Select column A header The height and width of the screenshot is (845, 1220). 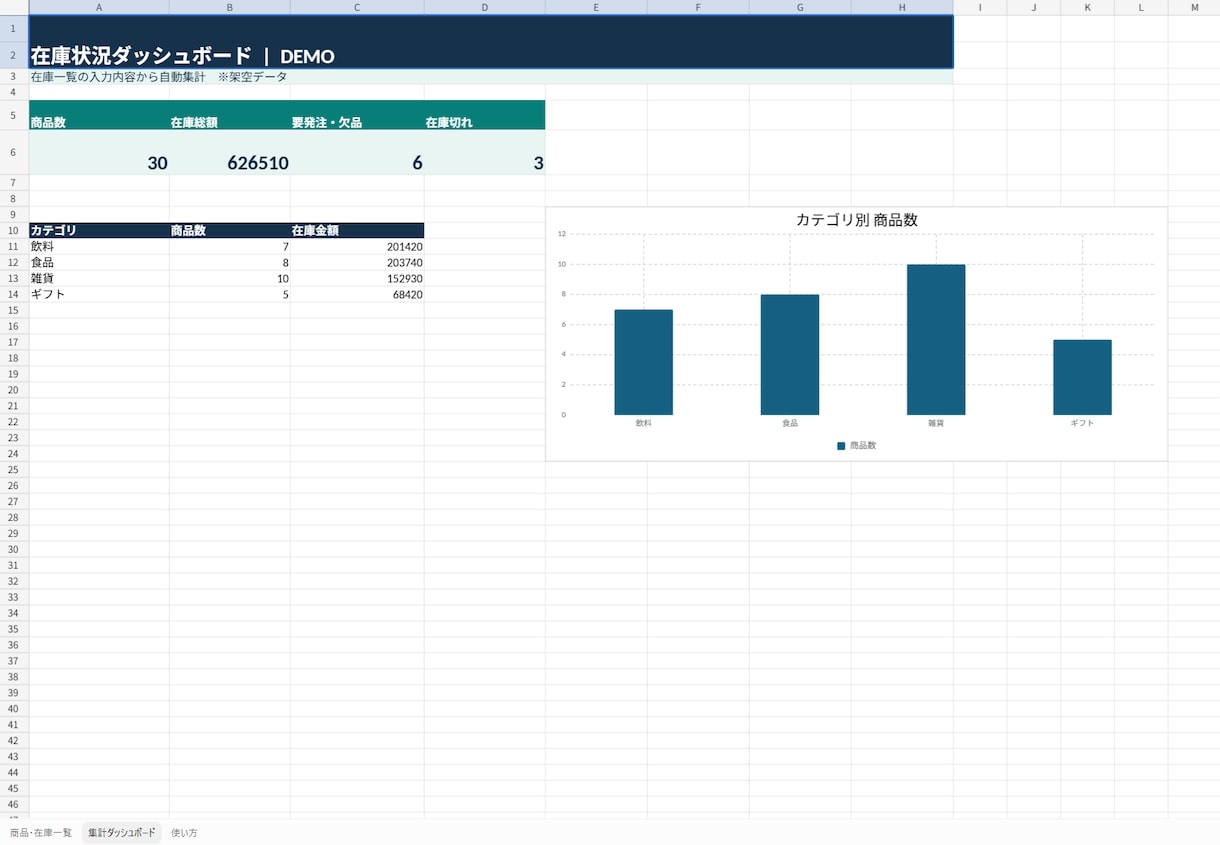pyautogui.click(x=99, y=7)
